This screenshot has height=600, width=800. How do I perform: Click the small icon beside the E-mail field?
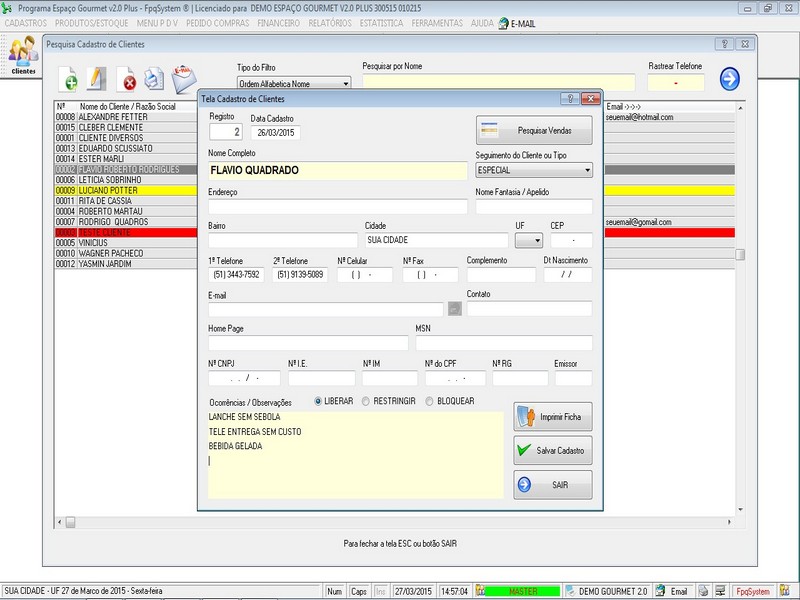tap(454, 310)
